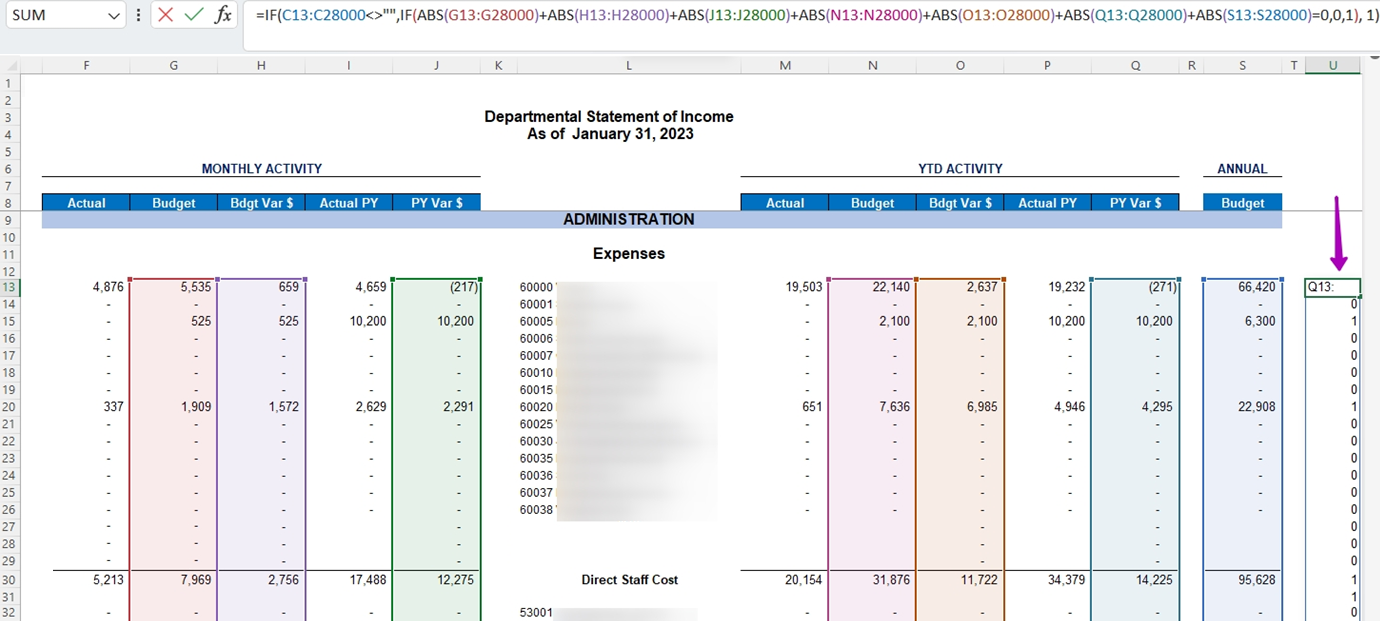Click the 'Direct Staff Cost' label

[x=629, y=580]
